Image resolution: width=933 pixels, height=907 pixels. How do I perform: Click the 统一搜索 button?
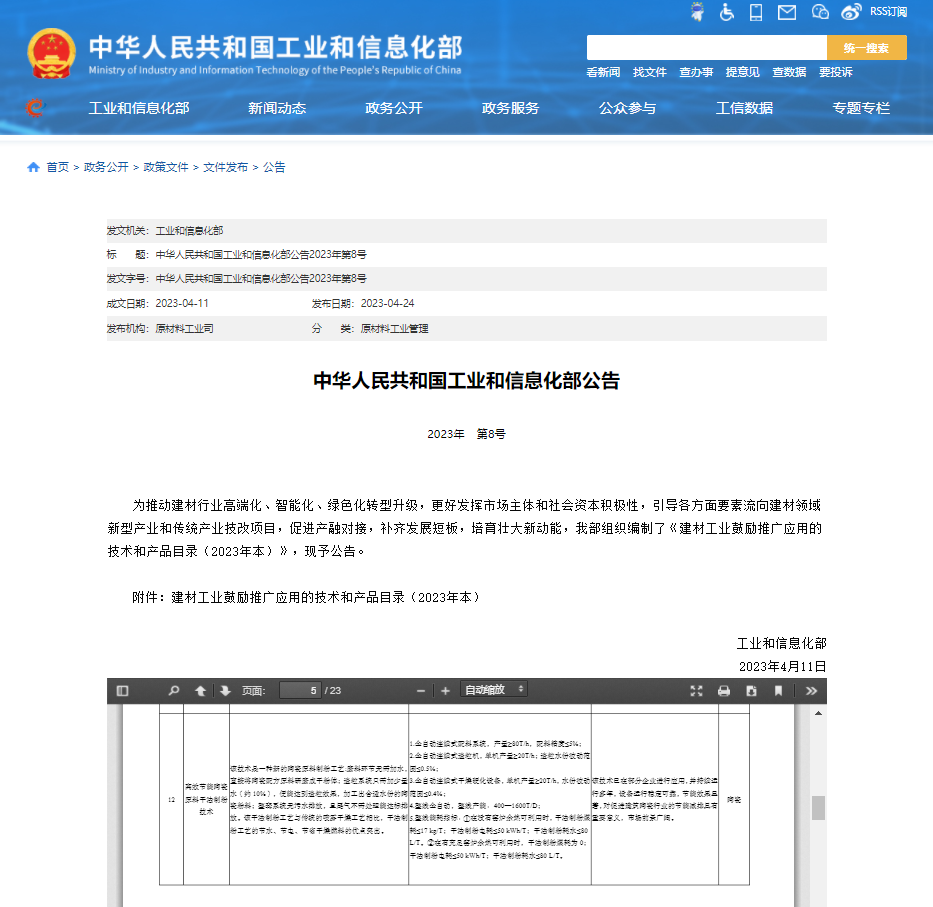[866, 47]
